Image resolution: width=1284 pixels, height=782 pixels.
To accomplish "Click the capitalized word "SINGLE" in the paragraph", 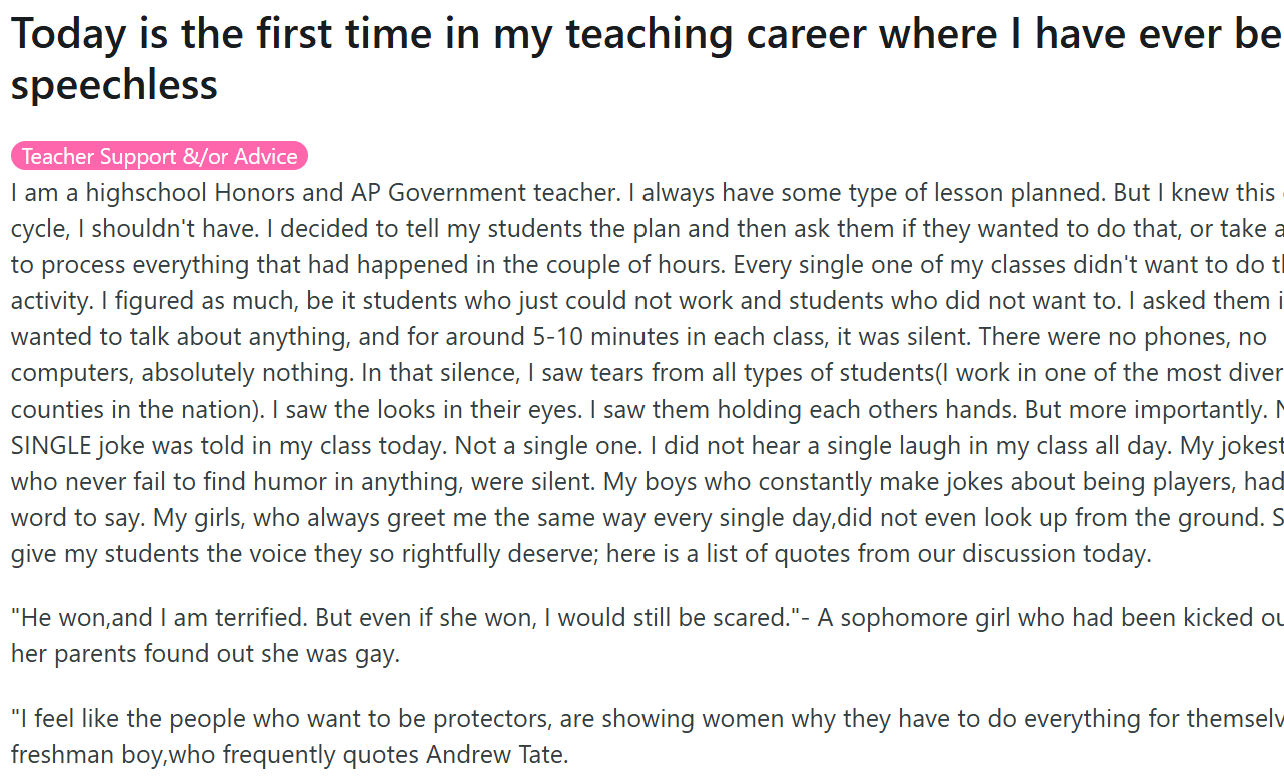I will tap(48, 445).
